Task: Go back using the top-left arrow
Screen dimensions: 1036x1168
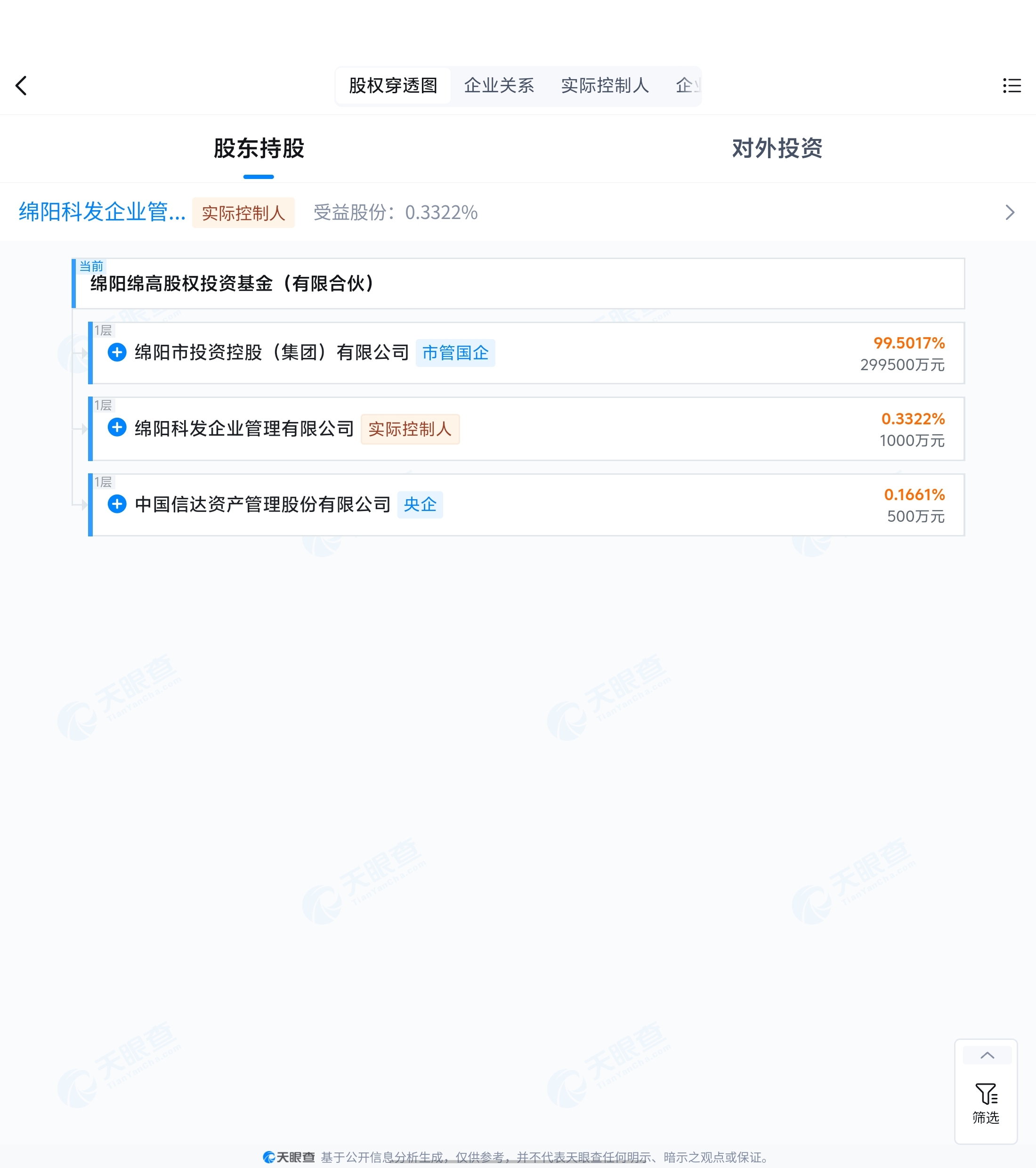Action: (21, 86)
